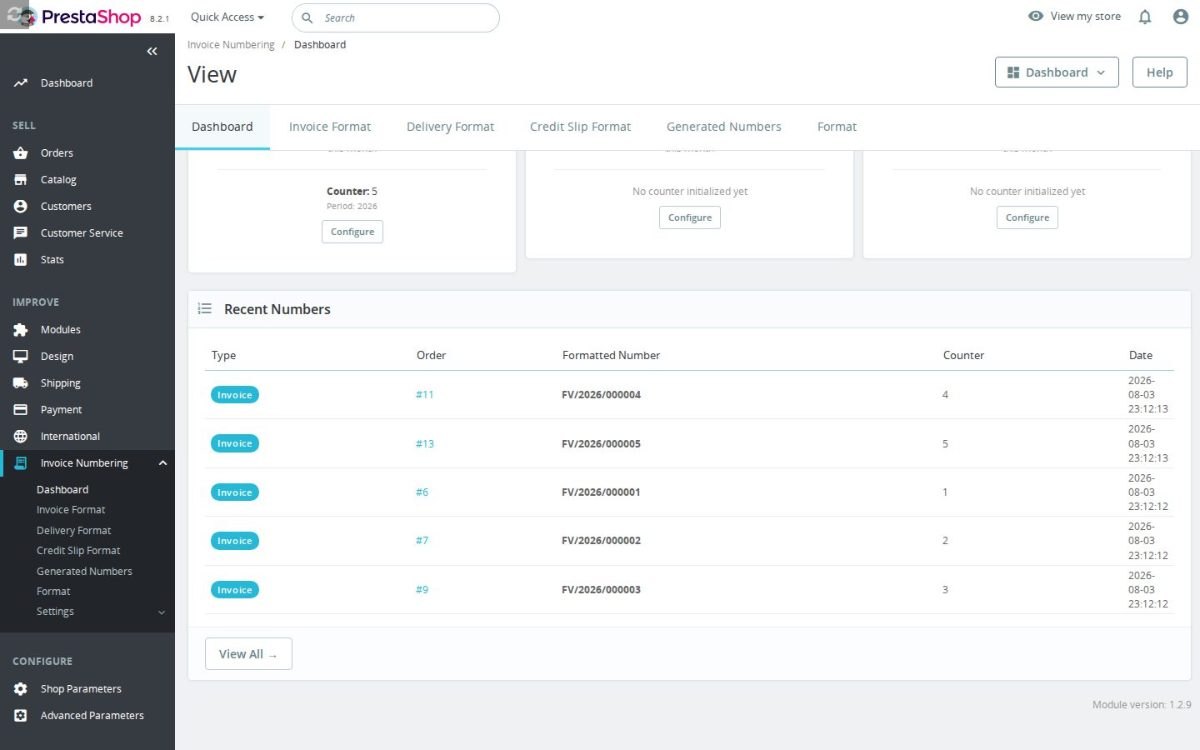This screenshot has width=1200, height=750.
Task: Click formatted number FV/2026/000002
Action: (601, 541)
